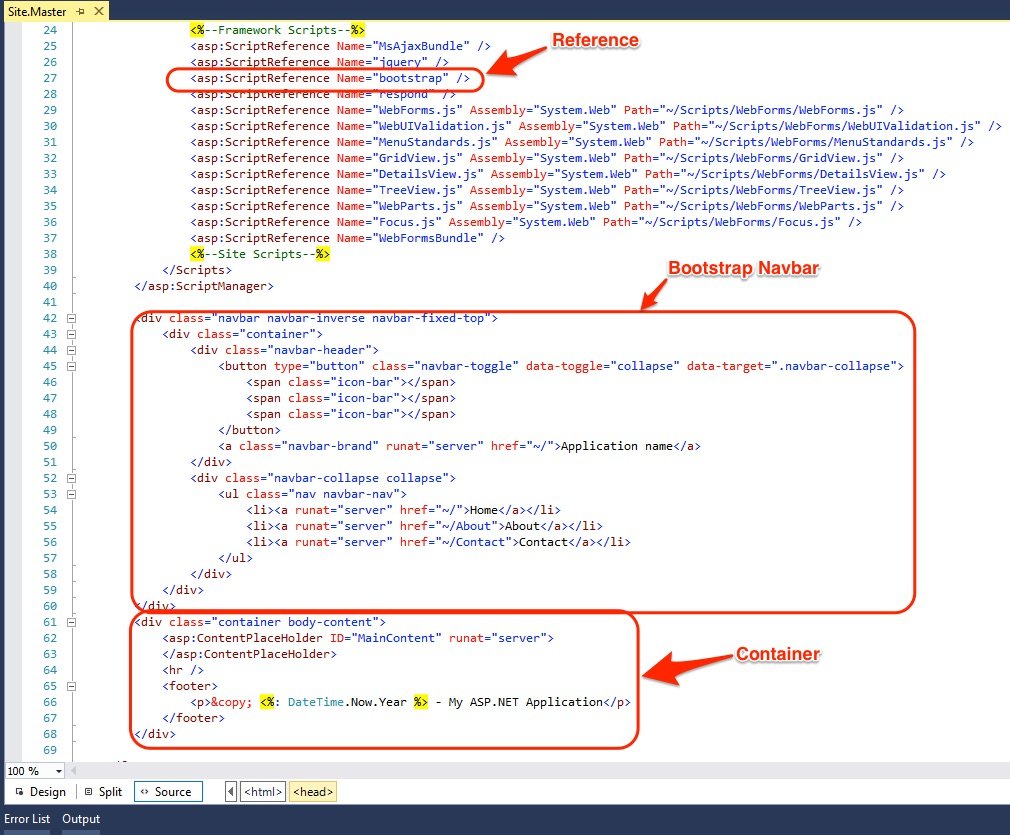Screen dimensions: 1010x835
Task: Select the Site.Master document tab
Action: click(38, 12)
